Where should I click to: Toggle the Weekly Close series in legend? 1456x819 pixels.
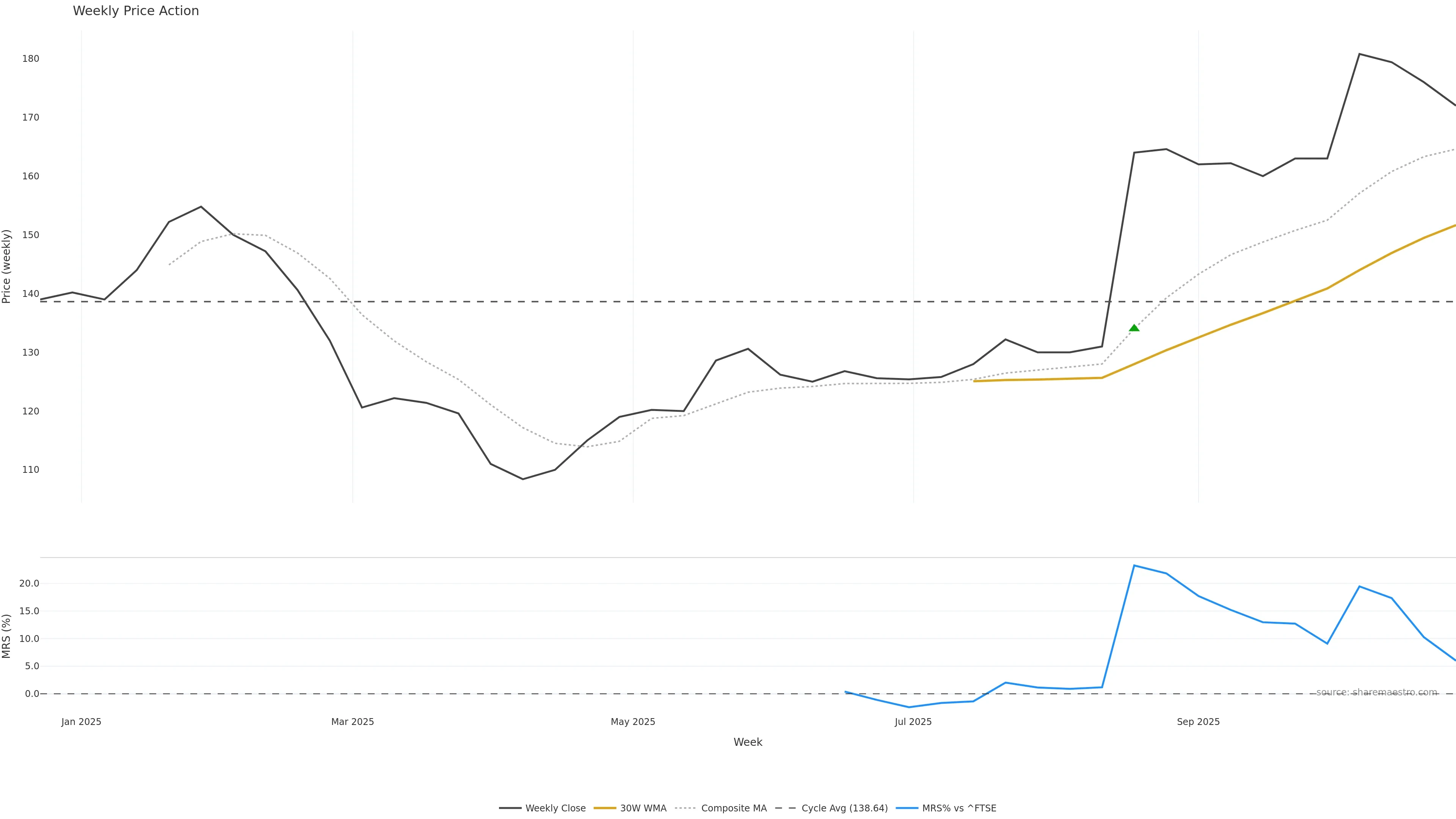tap(555, 808)
